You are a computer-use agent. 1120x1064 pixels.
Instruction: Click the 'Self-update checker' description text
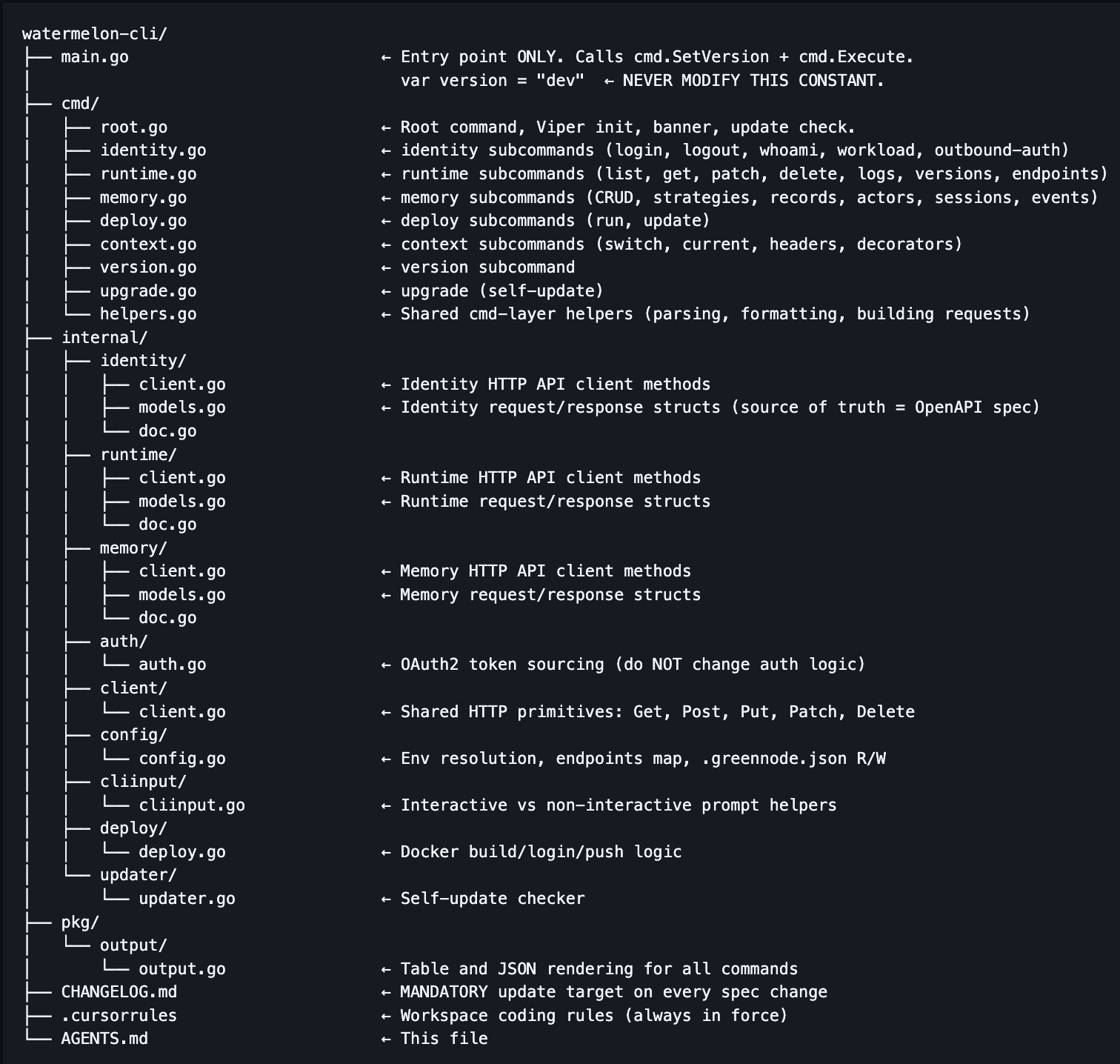(x=493, y=899)
